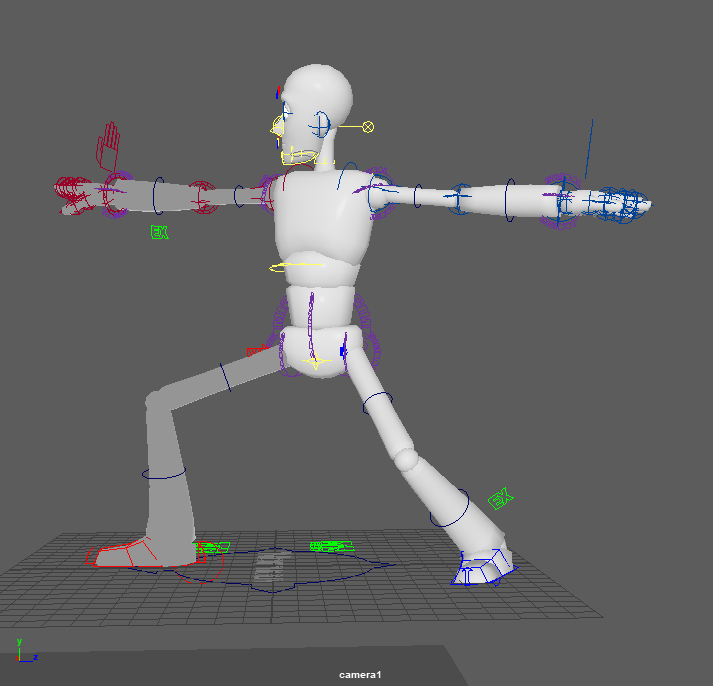The height and width of the screenshot is (686, 713).
Task: Select blue ring control on the grey forearm
Action: (x=157, y=197)
